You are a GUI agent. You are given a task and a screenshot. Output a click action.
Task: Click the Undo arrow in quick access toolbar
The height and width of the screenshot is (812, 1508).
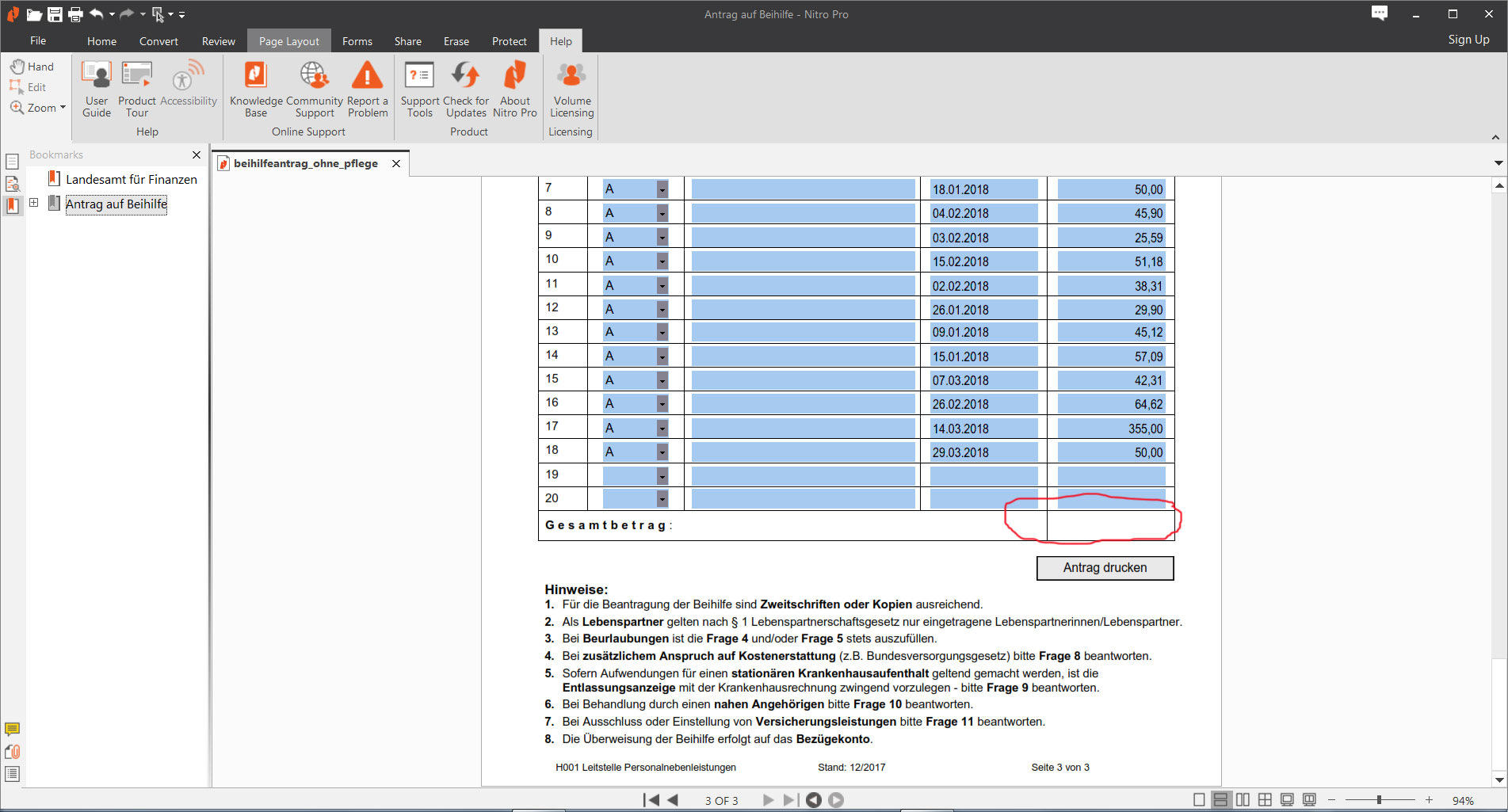click(x=97, y=13)
